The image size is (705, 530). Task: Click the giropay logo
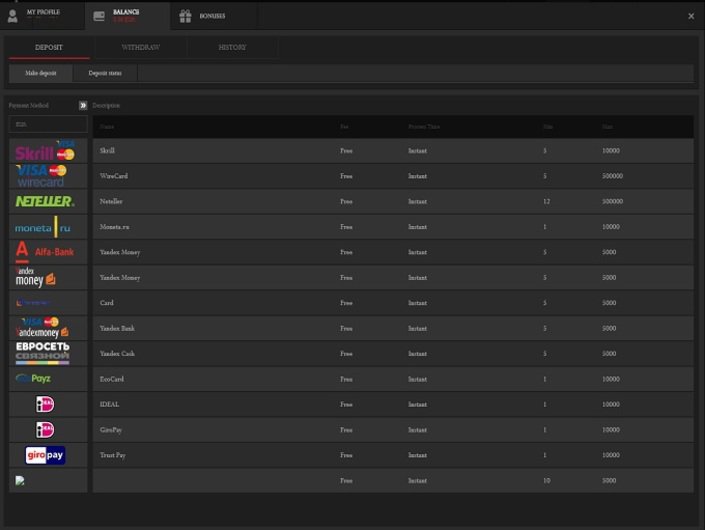tap(45, 455)
